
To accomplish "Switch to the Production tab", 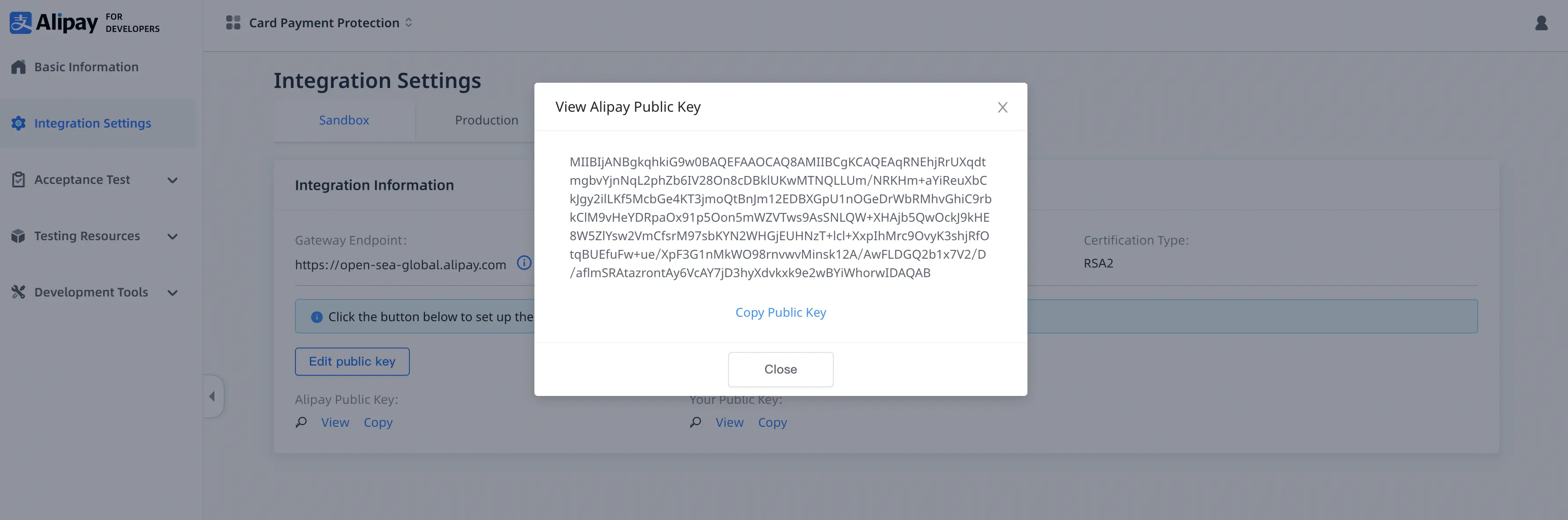I will click(x=486, y=121).
